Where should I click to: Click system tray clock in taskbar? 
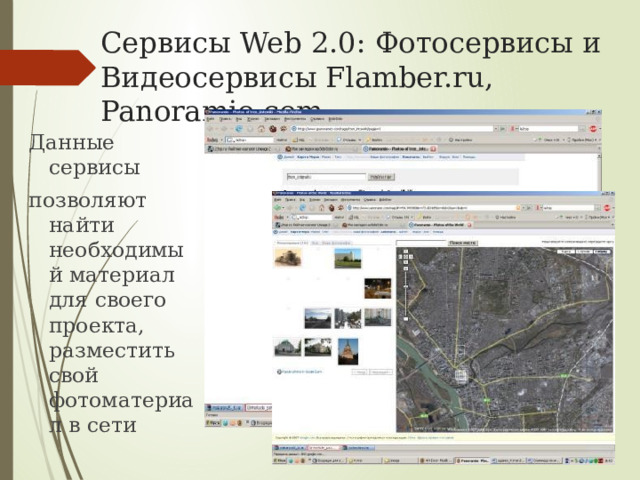pos(608,460)
